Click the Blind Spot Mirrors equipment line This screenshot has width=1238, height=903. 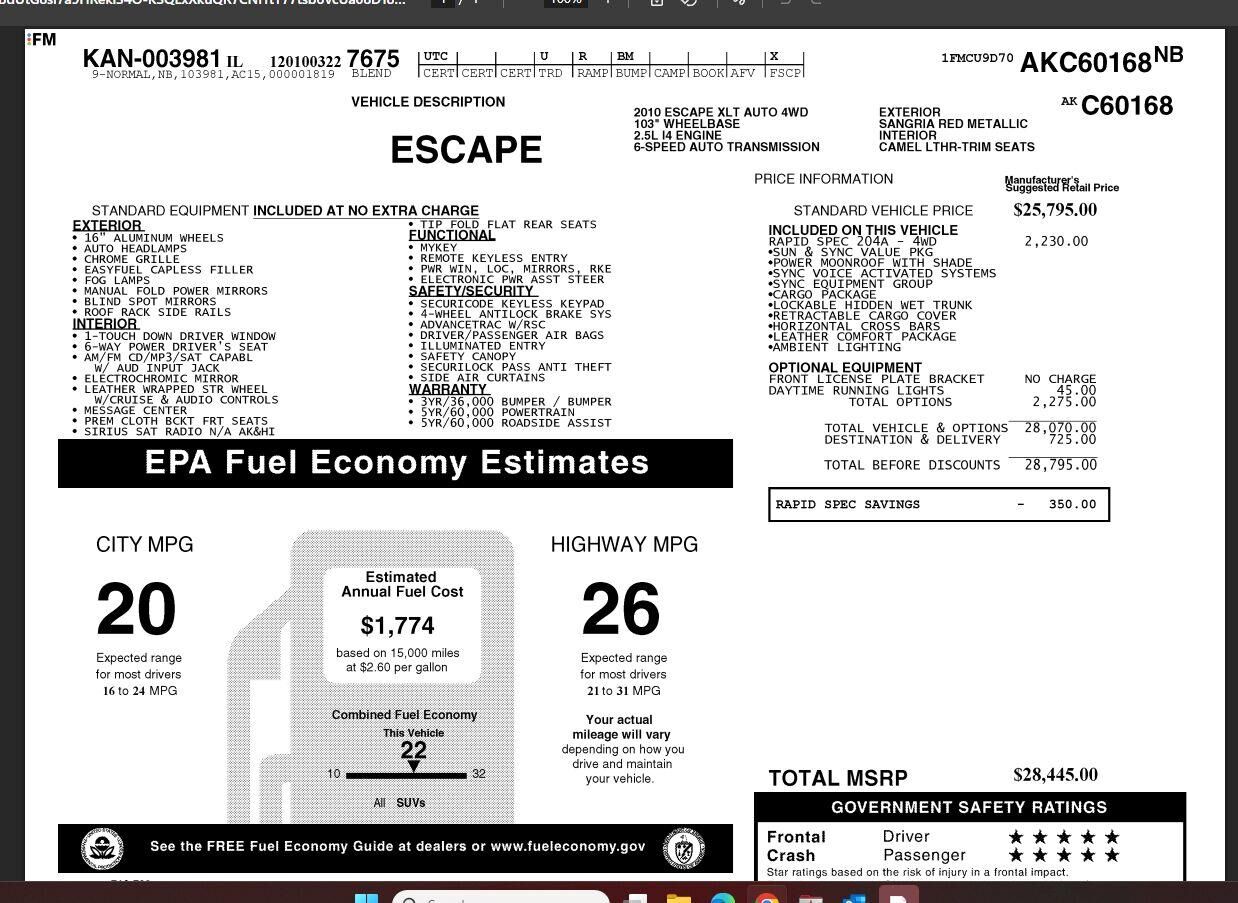pos(144,301)
